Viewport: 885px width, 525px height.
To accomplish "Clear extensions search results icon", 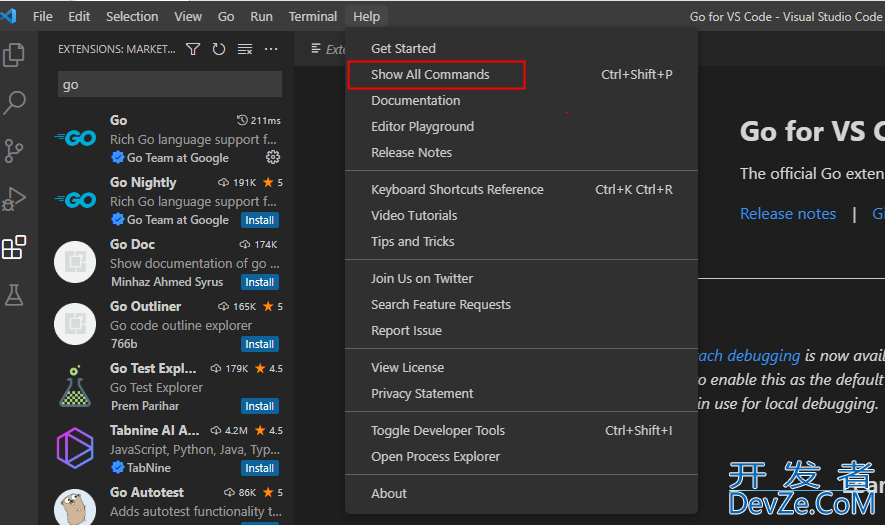I will point(245,49).
